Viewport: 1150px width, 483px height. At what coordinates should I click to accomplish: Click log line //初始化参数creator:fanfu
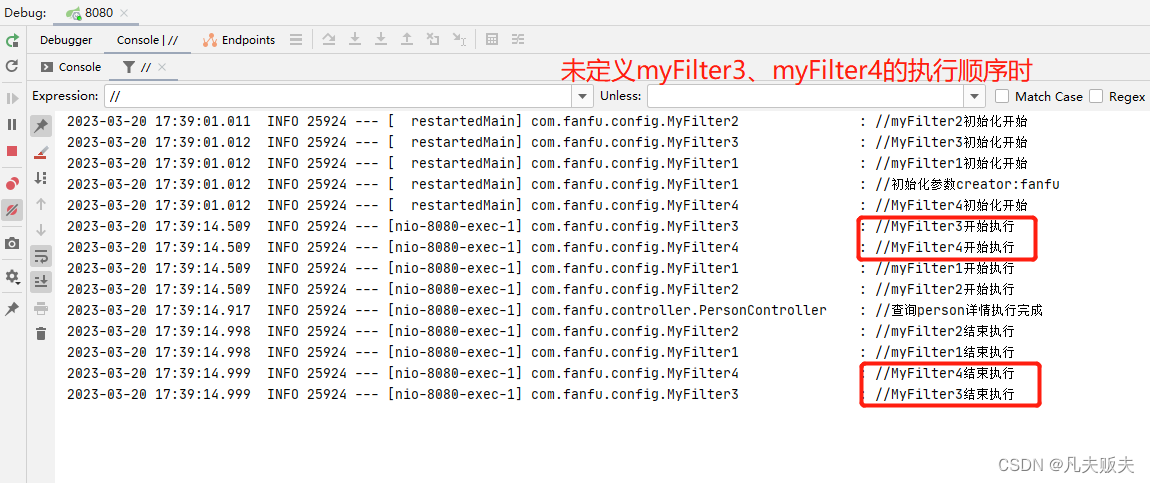point(968,184)
